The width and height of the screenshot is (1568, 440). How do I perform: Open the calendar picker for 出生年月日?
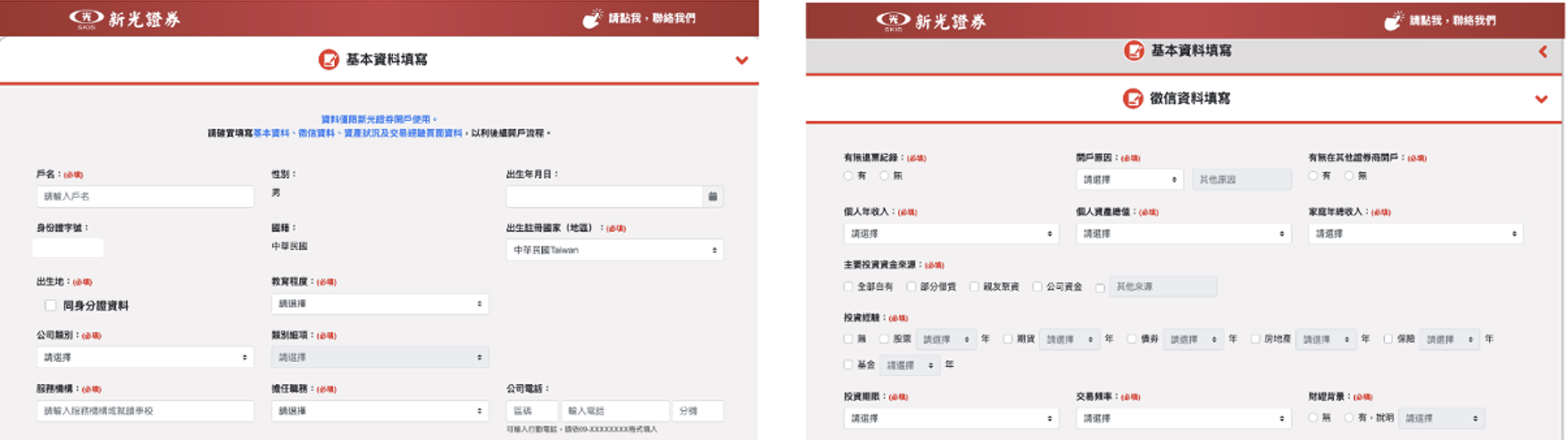pos(713,196)
